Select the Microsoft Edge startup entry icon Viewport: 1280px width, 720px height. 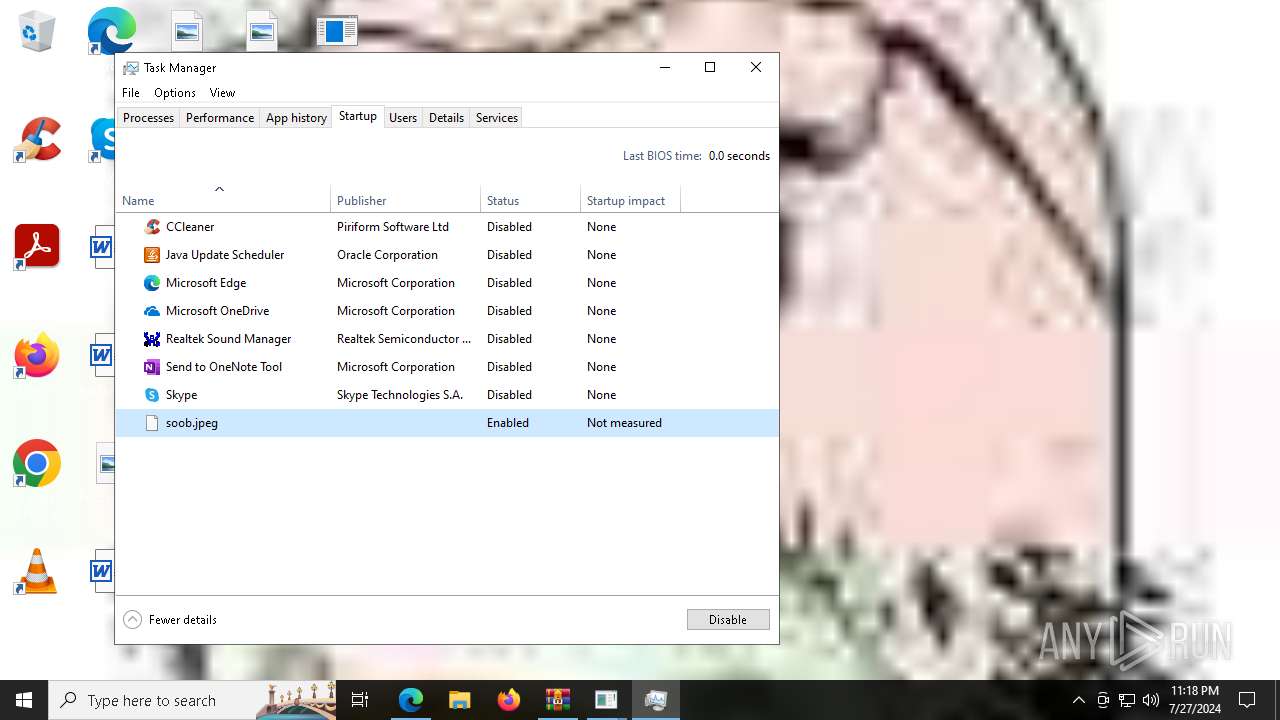pyautogui.click(x=152, y=283)
